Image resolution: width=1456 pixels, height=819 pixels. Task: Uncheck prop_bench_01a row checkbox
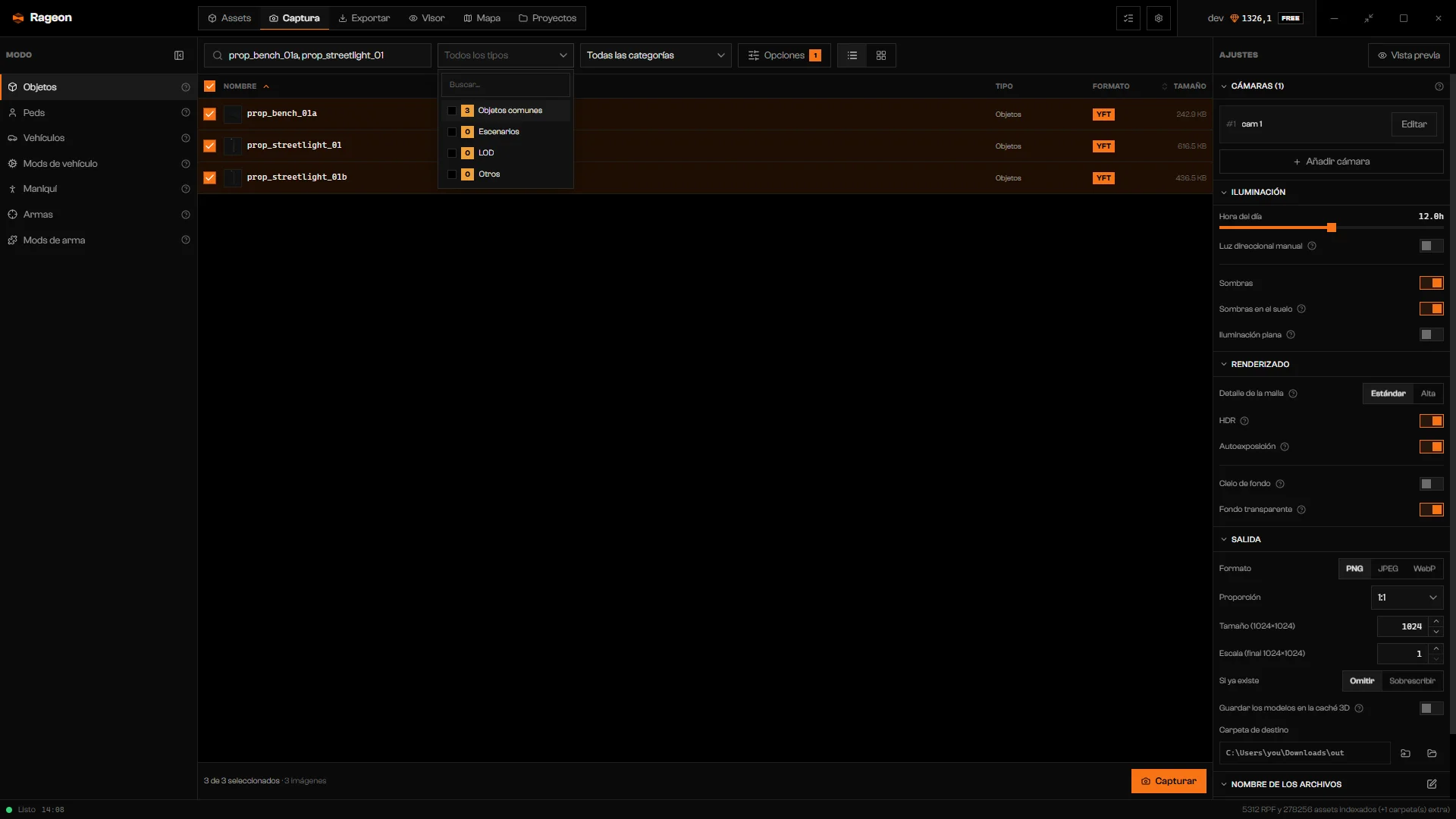click(x=210, y=114)
